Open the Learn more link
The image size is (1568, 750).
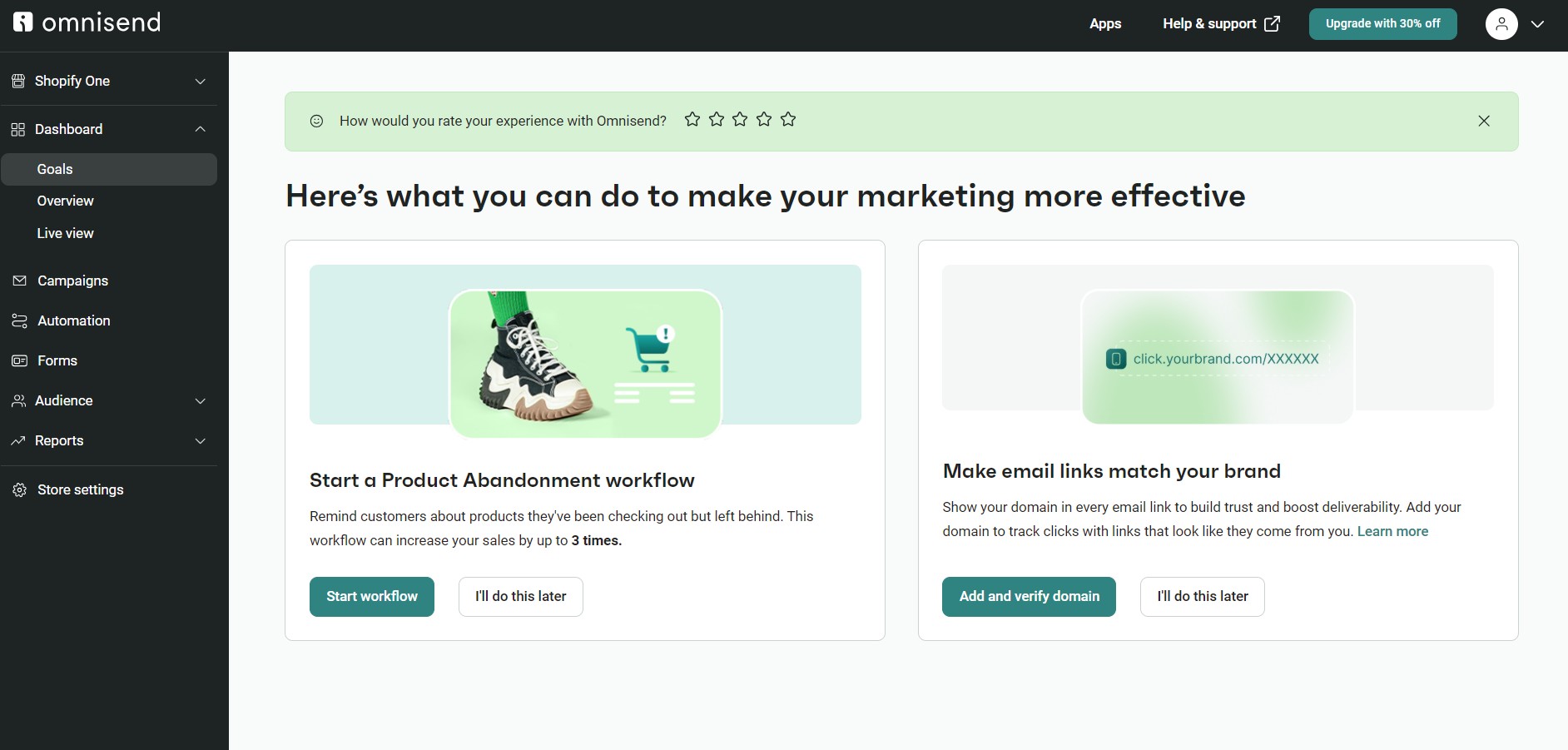tap(1392, 531)
